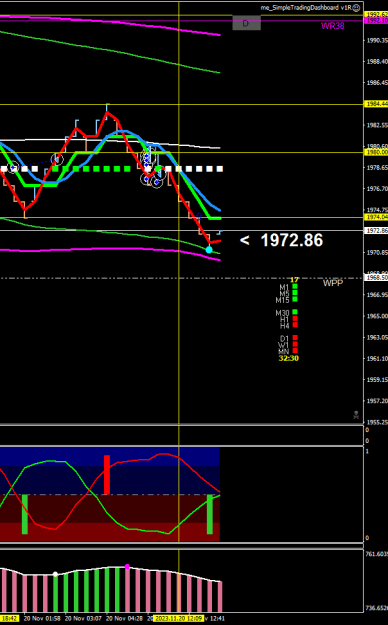The image size is (388, 625).
Task: Click the current price tag 1972.86 on axis
Action: click(x=376, y=230)
